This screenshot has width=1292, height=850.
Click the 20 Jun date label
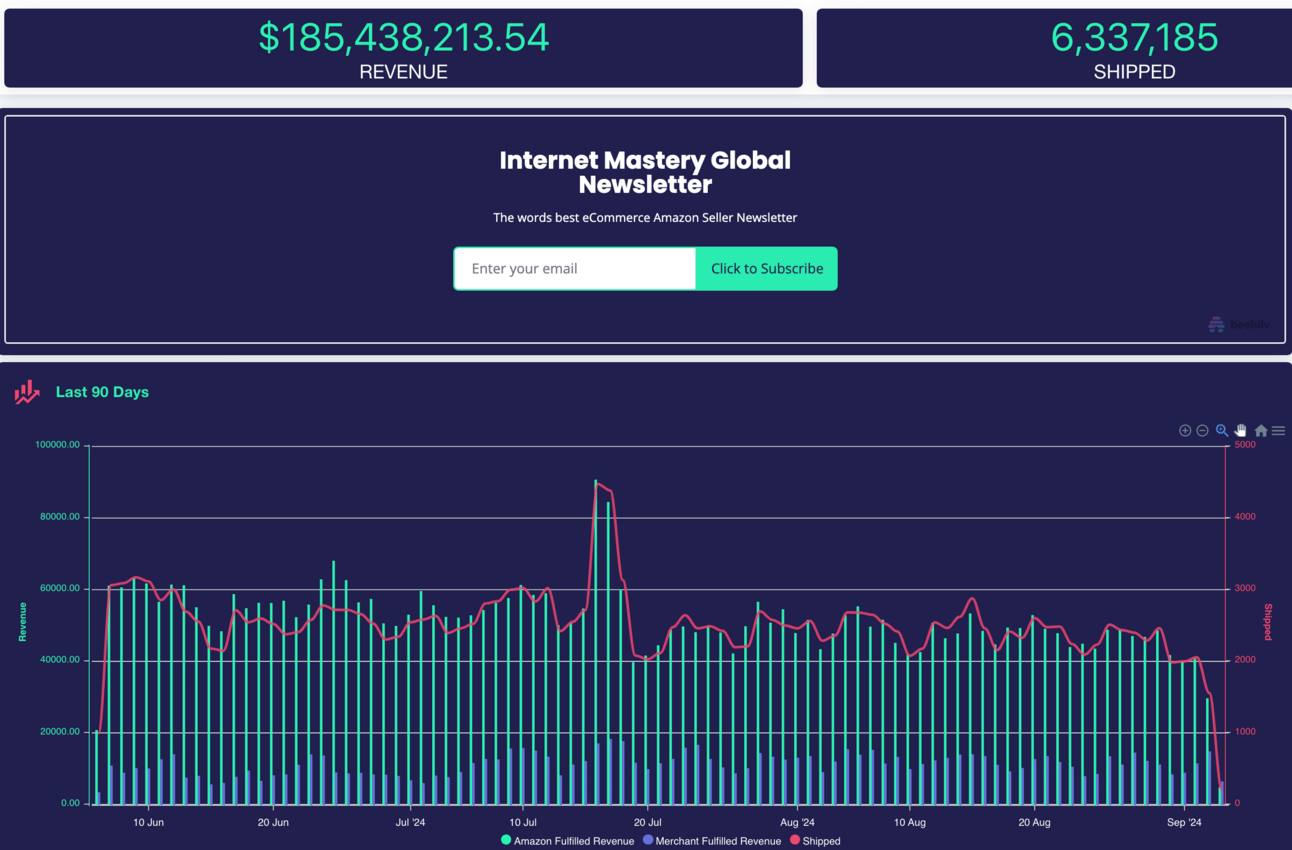[x=273, y=823]
